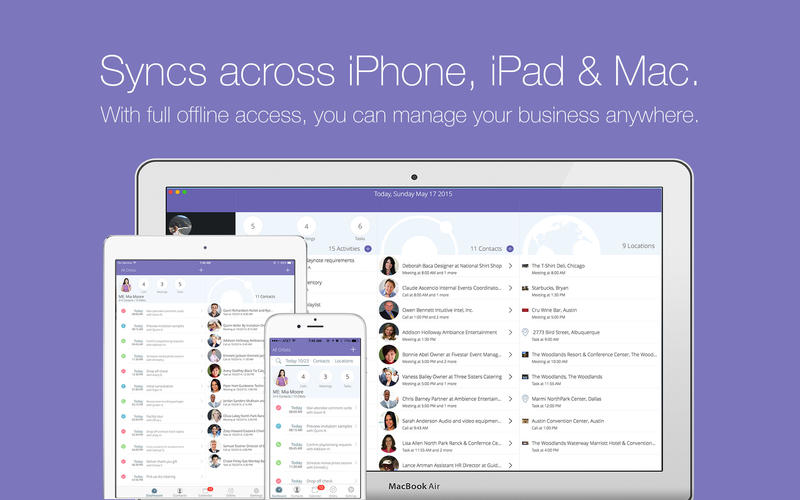The height and width of the screenshot is (500, 800).
Task: Select the 6 Tasks counter on Mac
Action: click(x=360, y=227)
